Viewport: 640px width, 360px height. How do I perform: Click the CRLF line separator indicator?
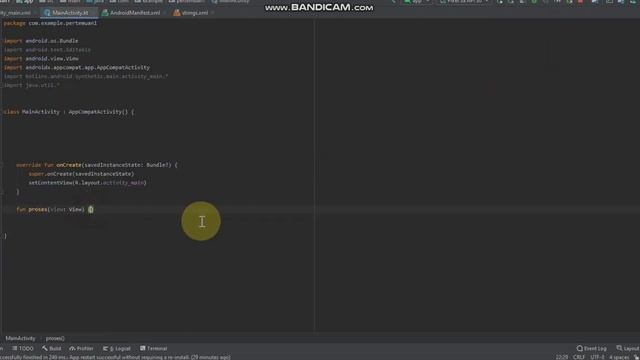click(x=579, y=357)
